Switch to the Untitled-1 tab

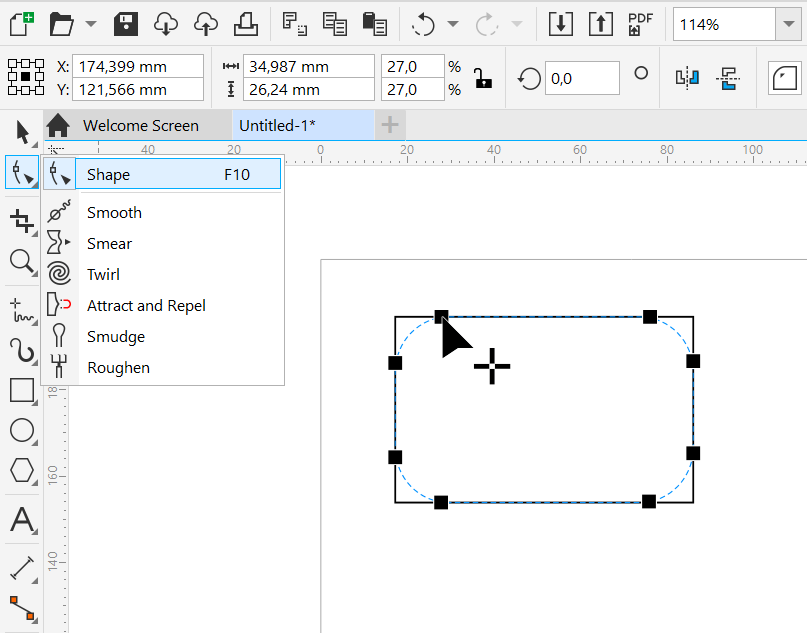pyautogui.click(x=303, y=126)
